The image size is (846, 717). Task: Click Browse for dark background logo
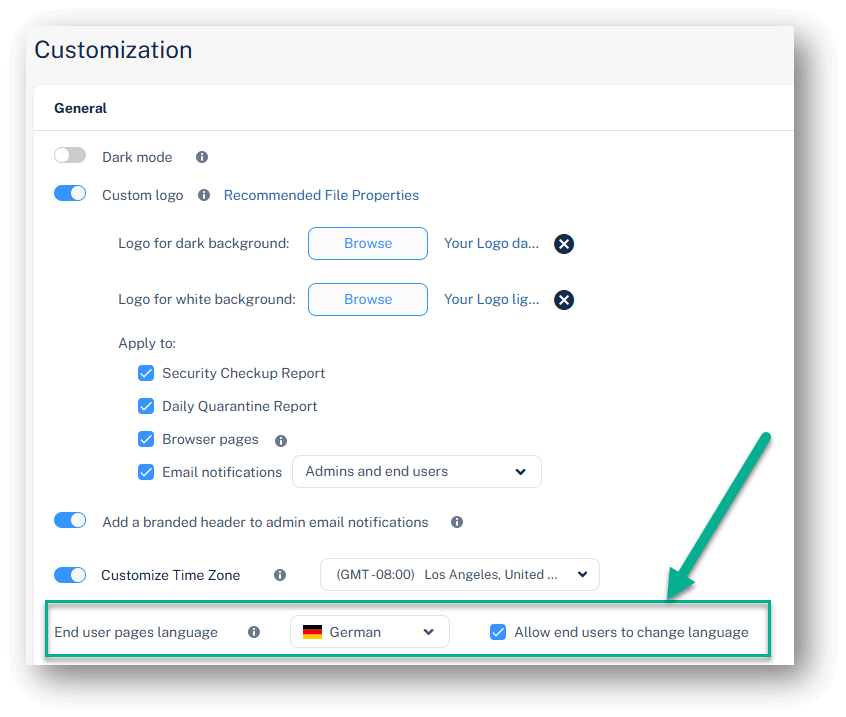(x=368, y=243)
